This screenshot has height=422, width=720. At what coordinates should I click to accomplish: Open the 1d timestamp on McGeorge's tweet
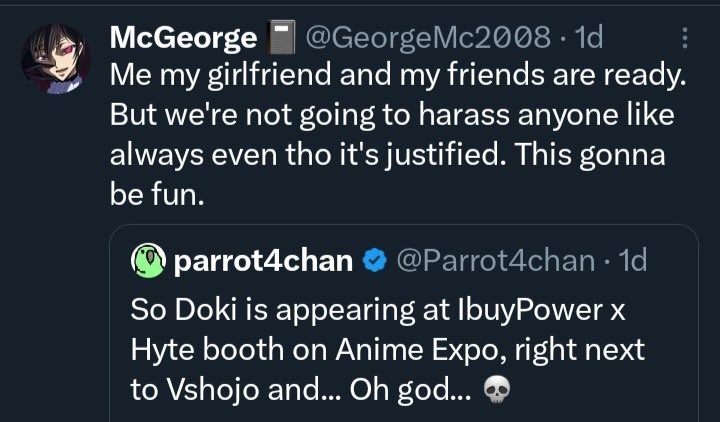589,37
